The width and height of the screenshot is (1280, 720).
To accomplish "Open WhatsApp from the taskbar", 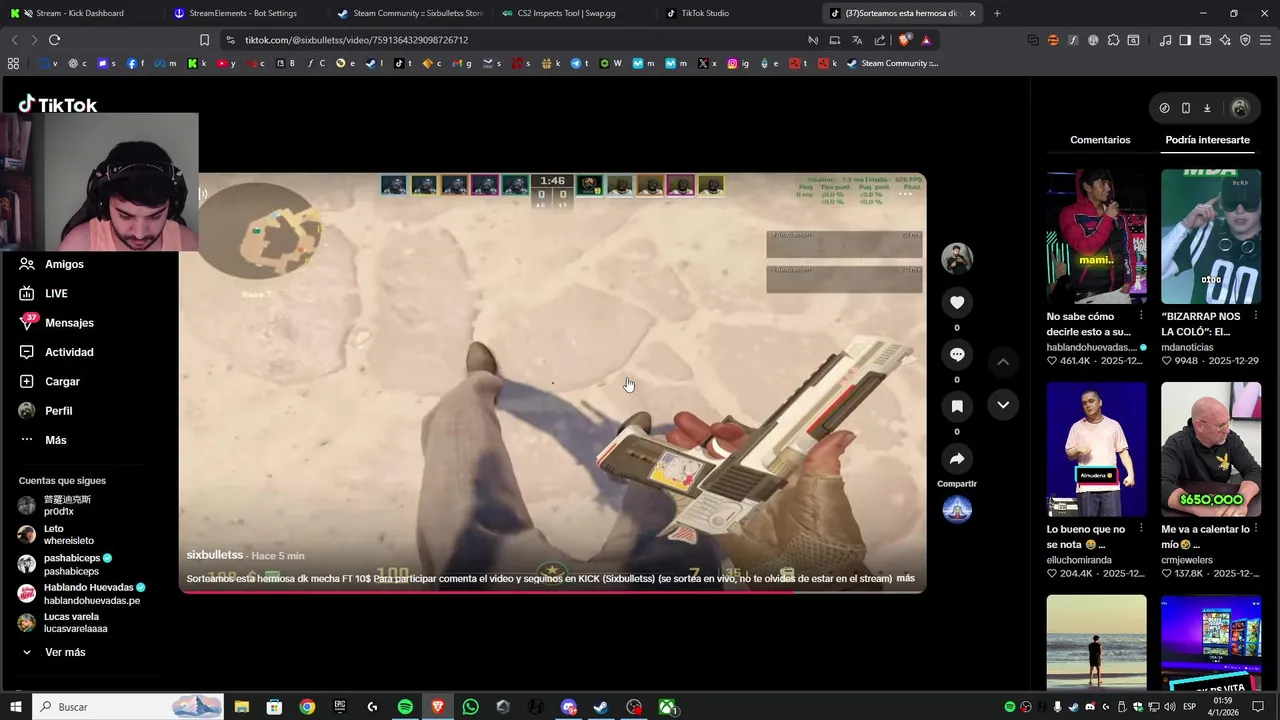I will (470, 707).
